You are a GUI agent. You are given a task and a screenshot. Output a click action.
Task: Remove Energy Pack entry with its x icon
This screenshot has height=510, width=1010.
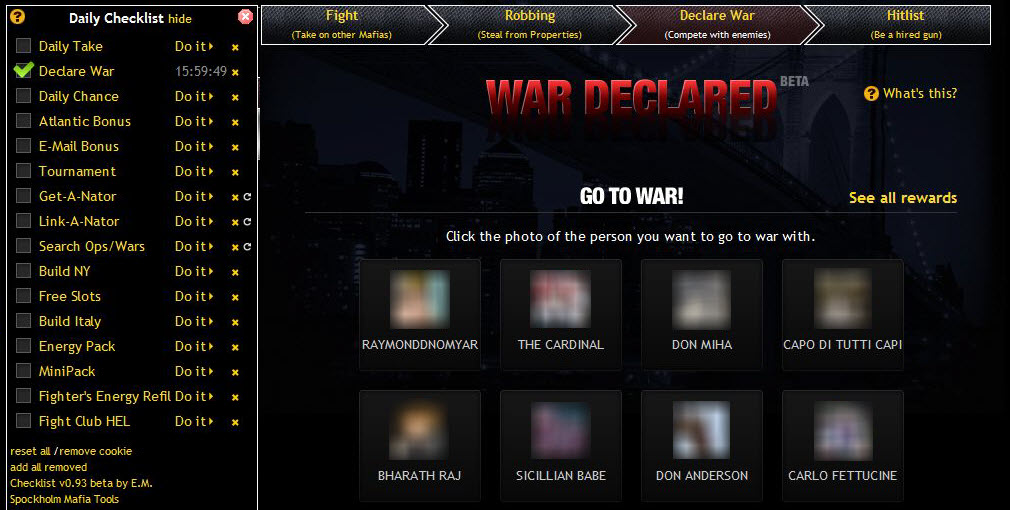(235, 347)
